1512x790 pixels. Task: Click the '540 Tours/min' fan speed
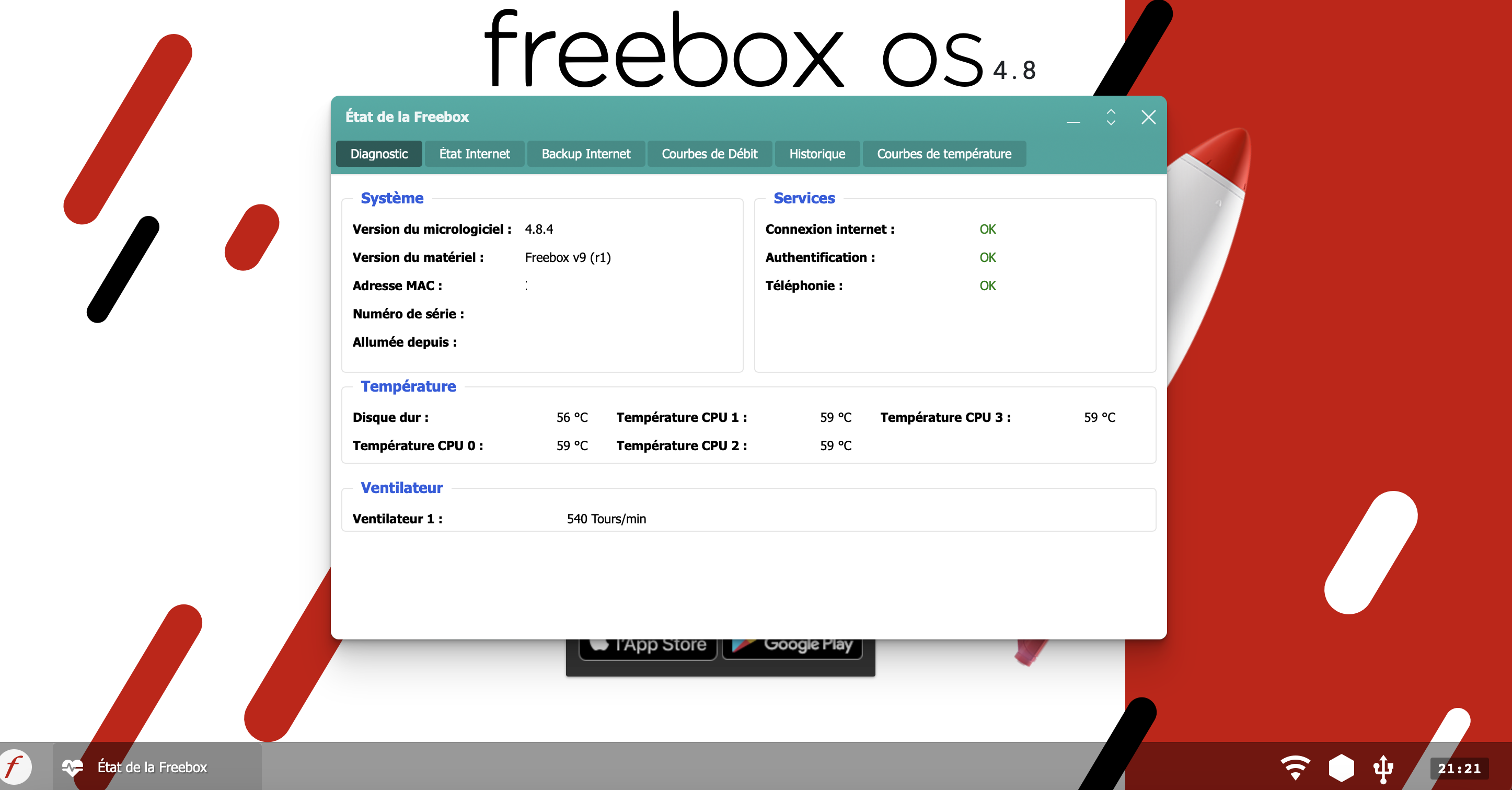pyautogui.click(x=606, y=519)
